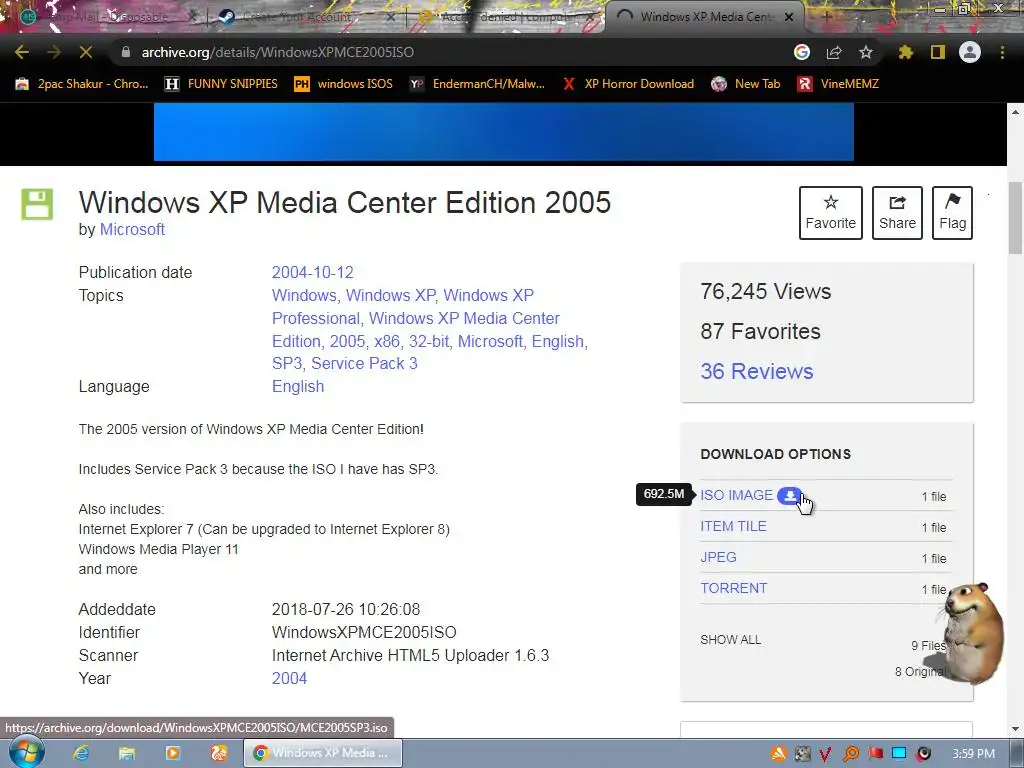Screen dimensions: 1024x768
Task: Open the Chrome profile avatar
Action: (970, 52)
